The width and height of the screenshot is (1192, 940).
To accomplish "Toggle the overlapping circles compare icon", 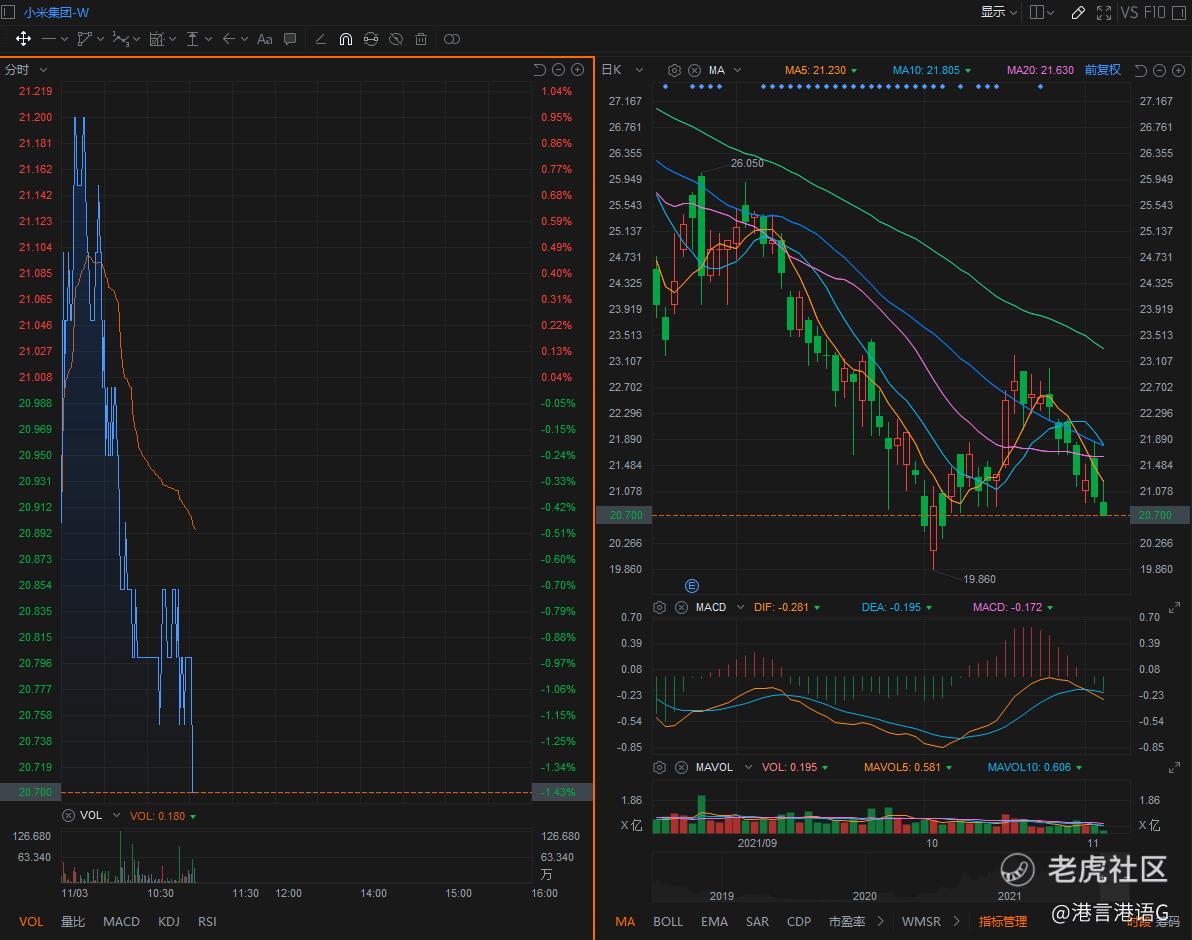I will pos(452,39).
